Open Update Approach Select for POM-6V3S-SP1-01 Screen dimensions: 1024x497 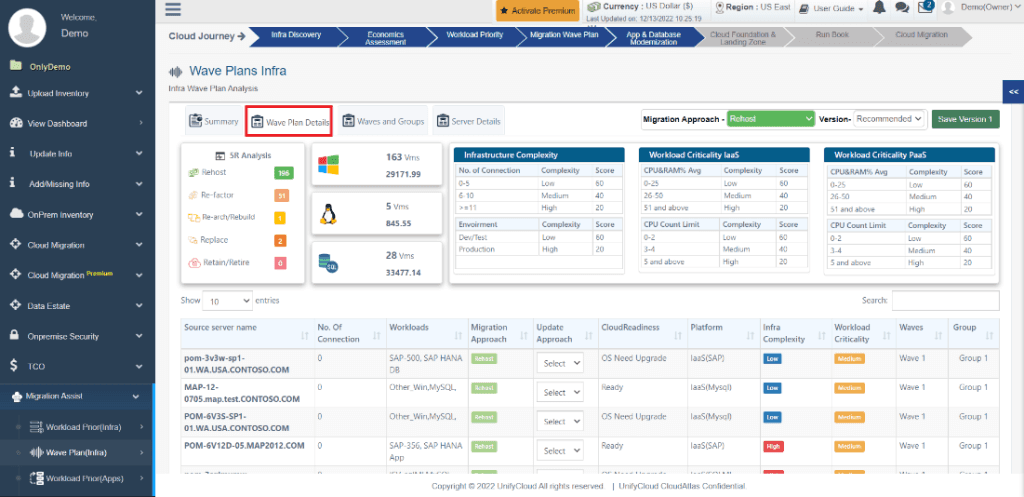click(560, 421)
